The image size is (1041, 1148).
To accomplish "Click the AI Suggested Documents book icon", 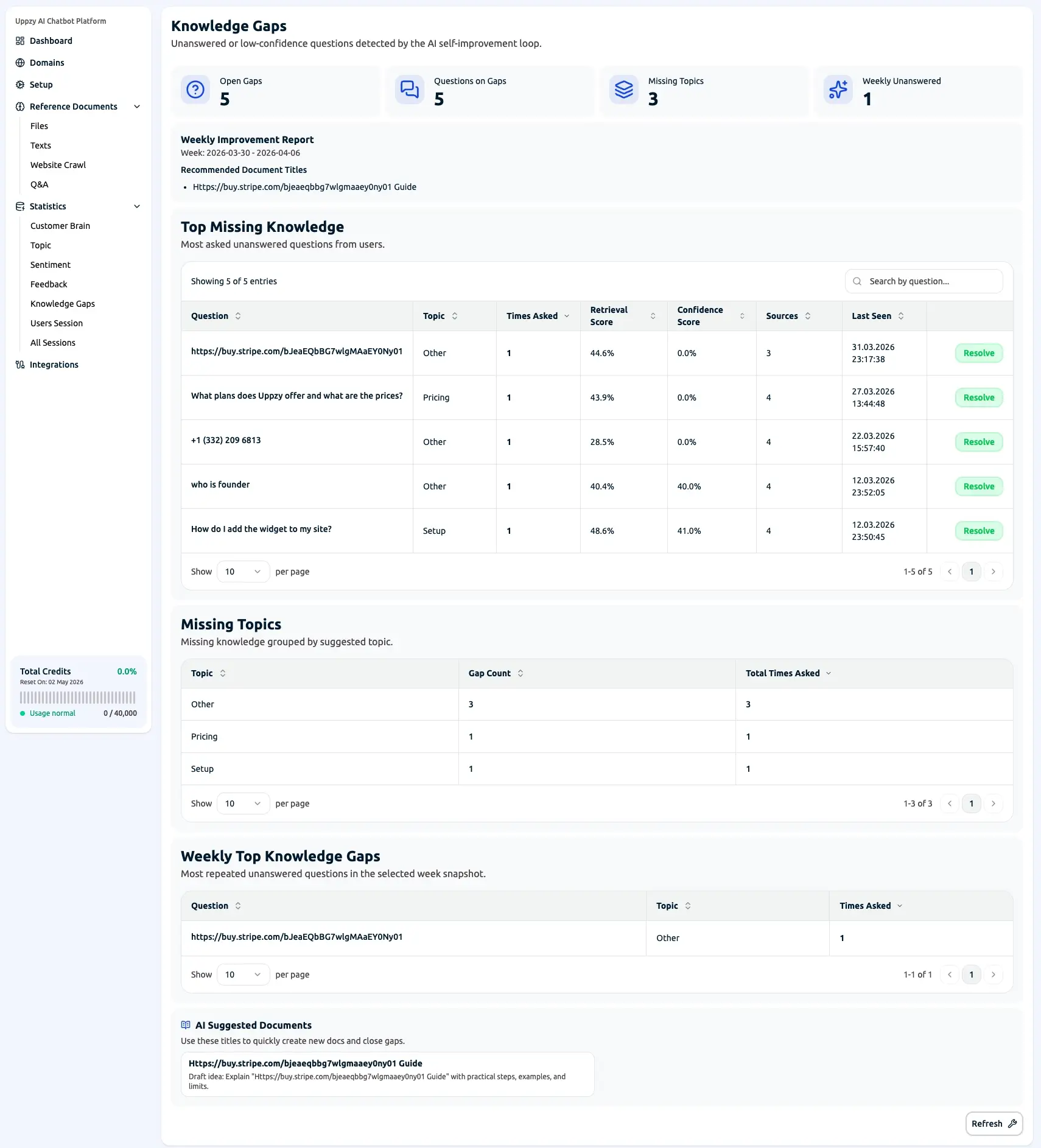I will (x=186, y=1025).
